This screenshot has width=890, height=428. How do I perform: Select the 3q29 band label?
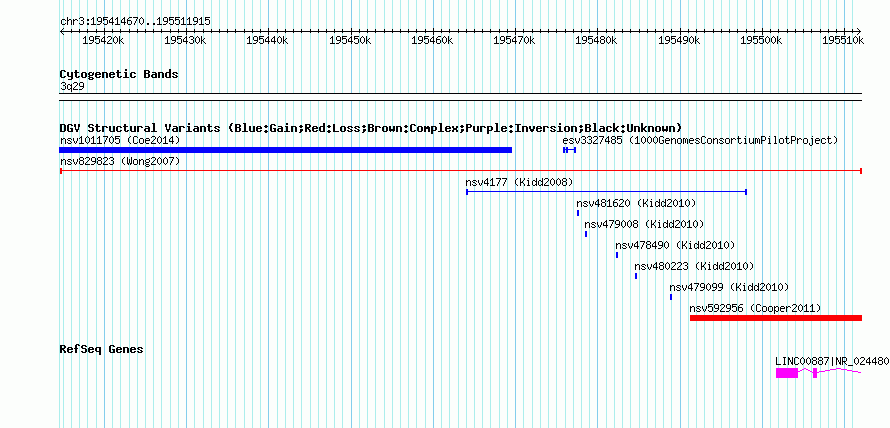point(70,86)
